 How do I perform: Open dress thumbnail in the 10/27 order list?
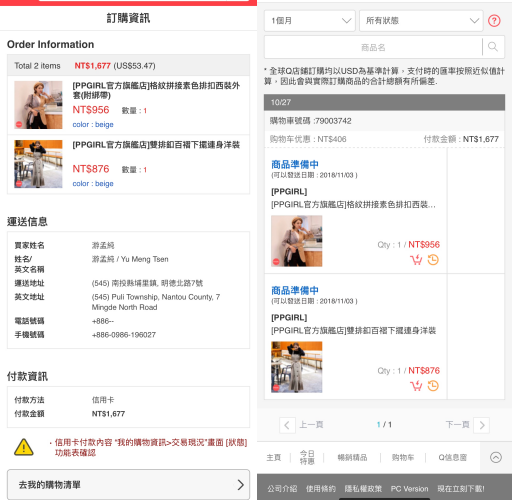[x=296, y=367]
